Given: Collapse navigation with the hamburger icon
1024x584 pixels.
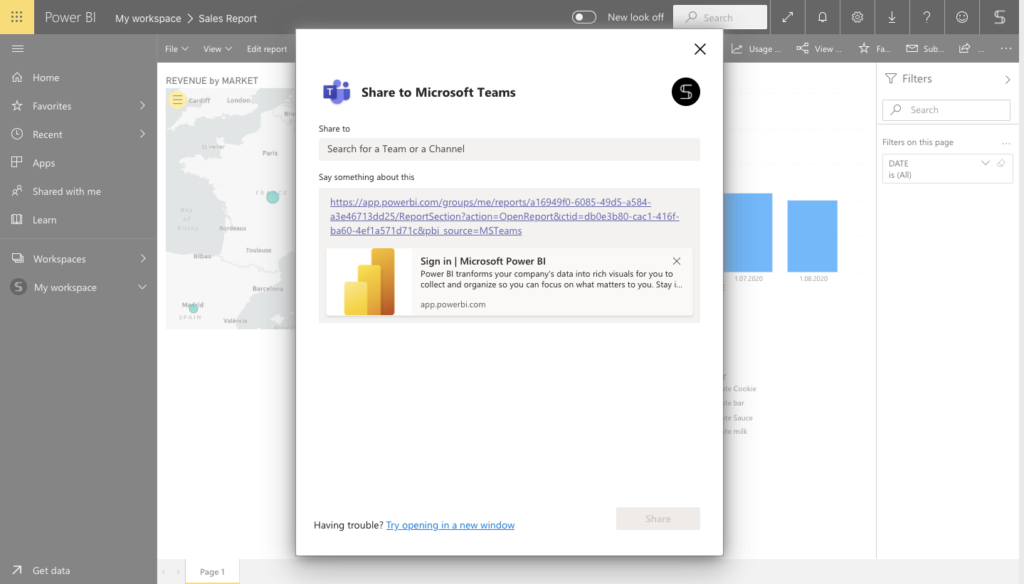Looking at the screenshot, I should [x=18, y=48].
